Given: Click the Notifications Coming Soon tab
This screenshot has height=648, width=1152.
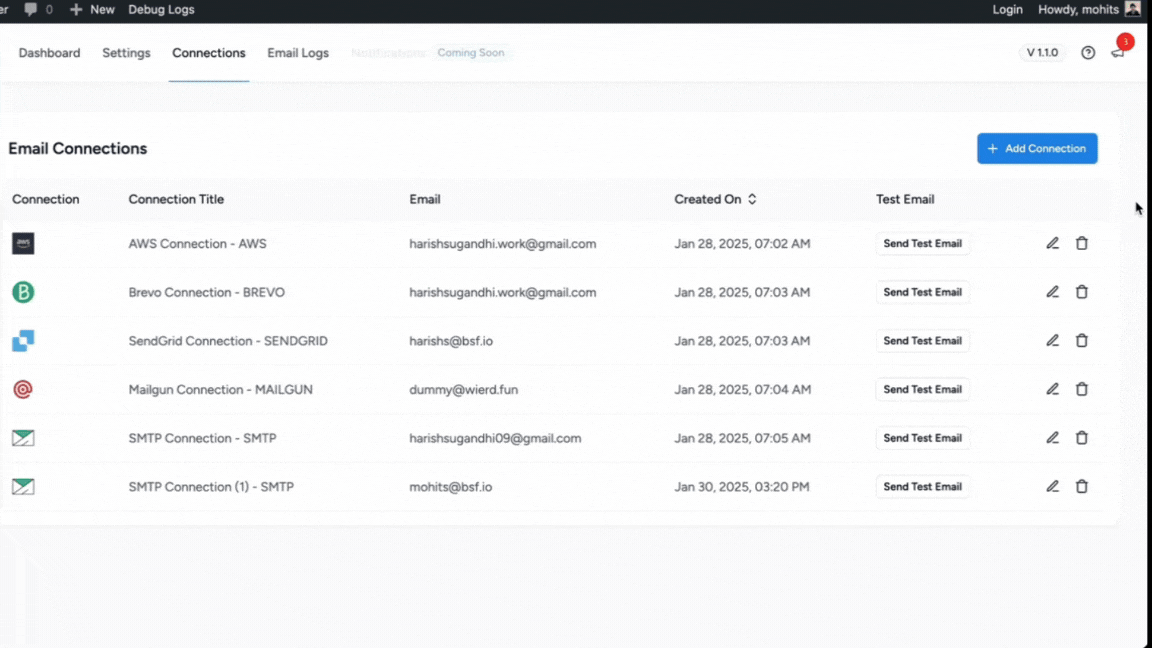Looking at the screenshot, I should coord(430,53).
